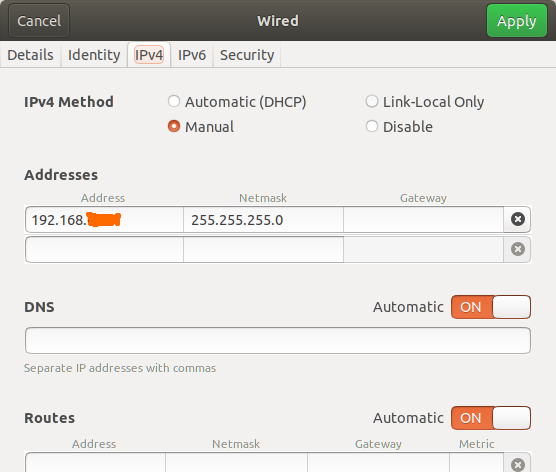
Task: Switch to the Identity tab
Action: pos(94,55)
